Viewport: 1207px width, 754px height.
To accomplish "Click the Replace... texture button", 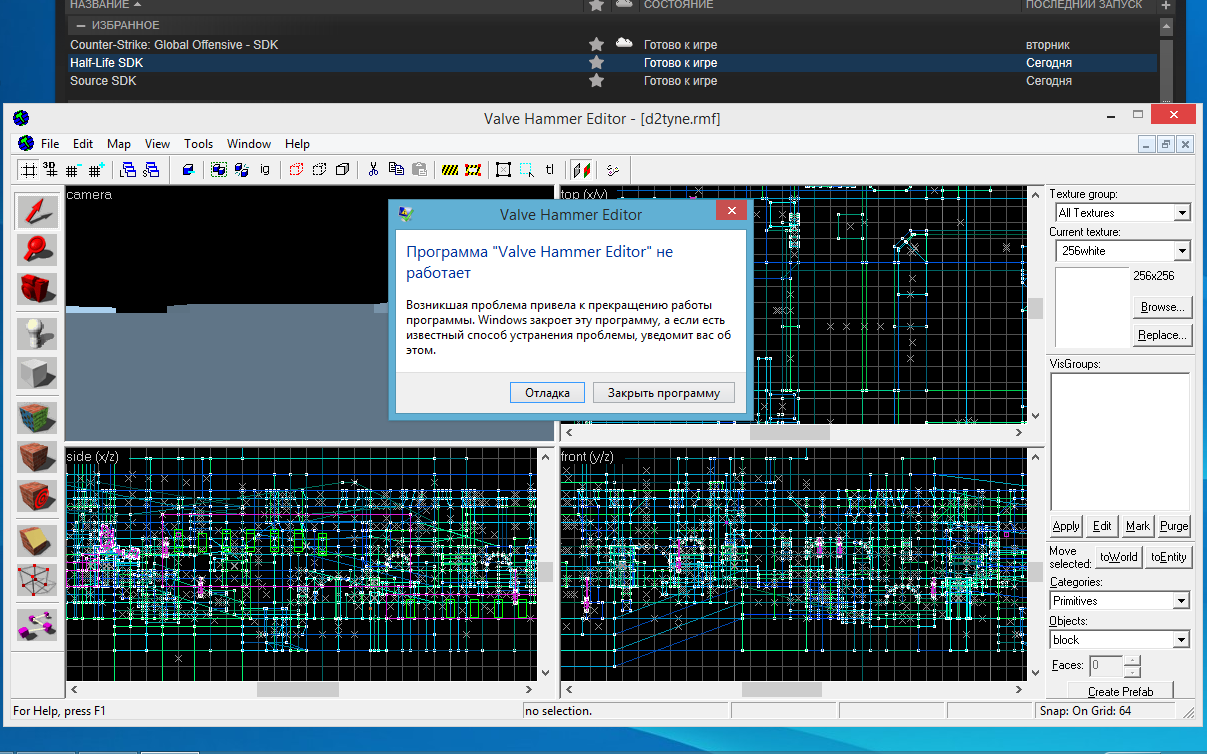I will pos(1162,335).
